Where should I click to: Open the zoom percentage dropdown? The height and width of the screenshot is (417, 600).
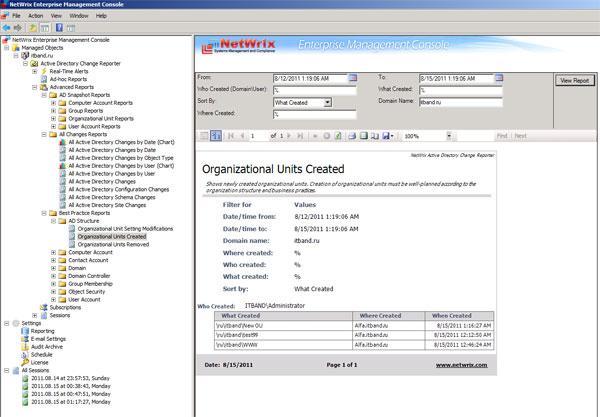click(447, 135)
